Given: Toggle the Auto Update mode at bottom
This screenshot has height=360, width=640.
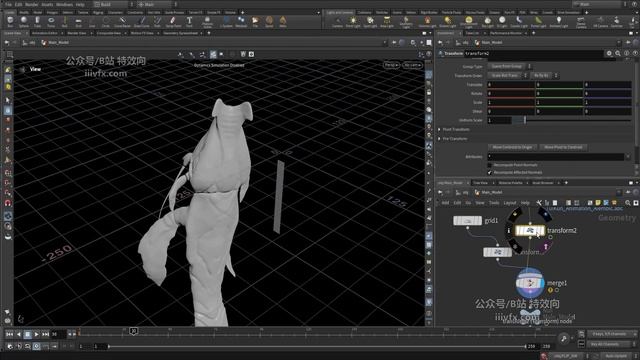Looking at the screenshot, I should tap(616, 356).
